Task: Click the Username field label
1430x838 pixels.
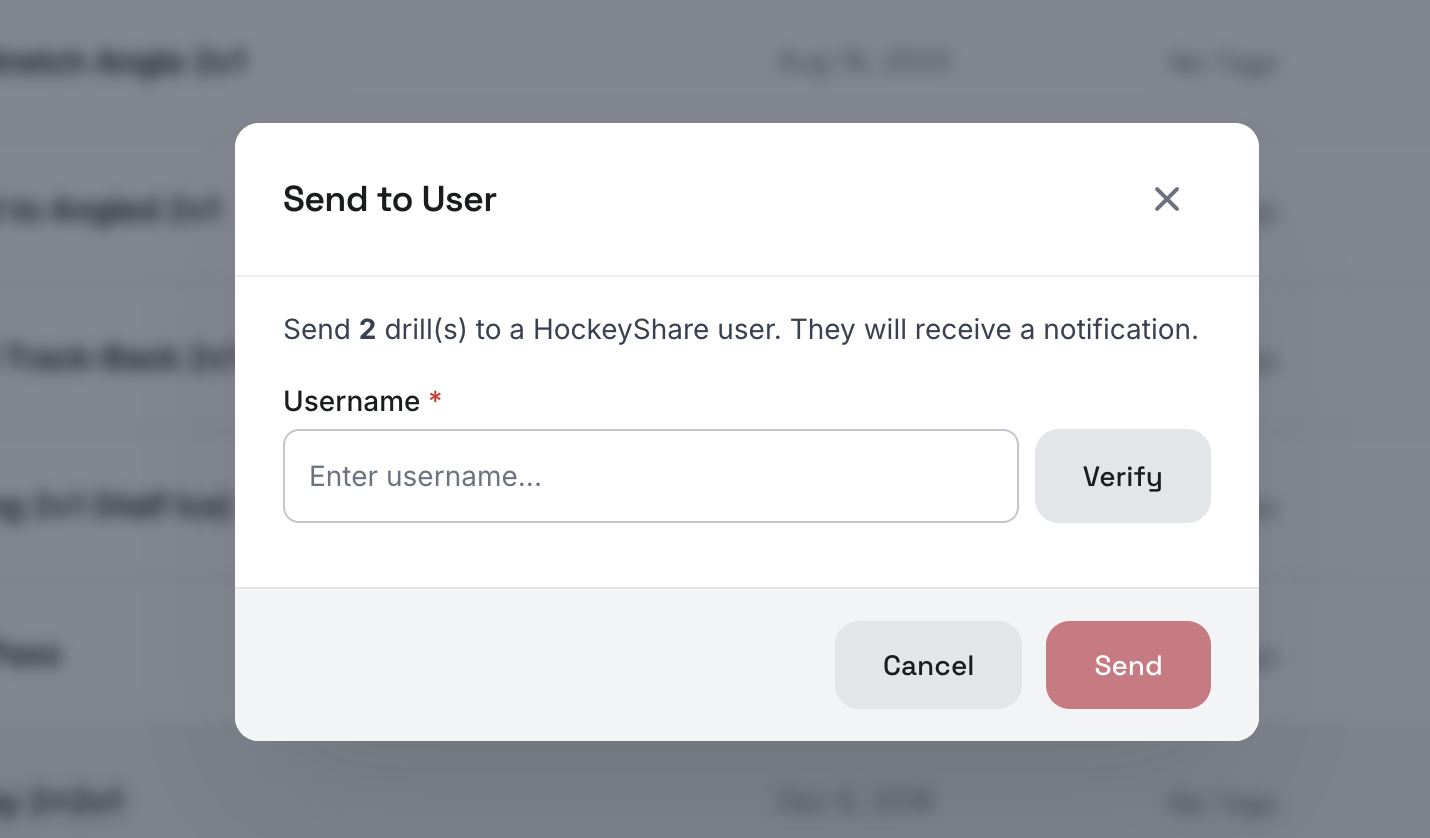Action: coord(352,401)
